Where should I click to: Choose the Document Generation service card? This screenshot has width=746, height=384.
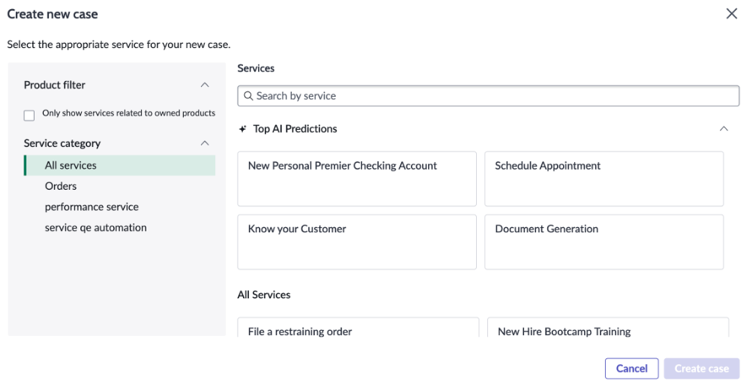604,242
